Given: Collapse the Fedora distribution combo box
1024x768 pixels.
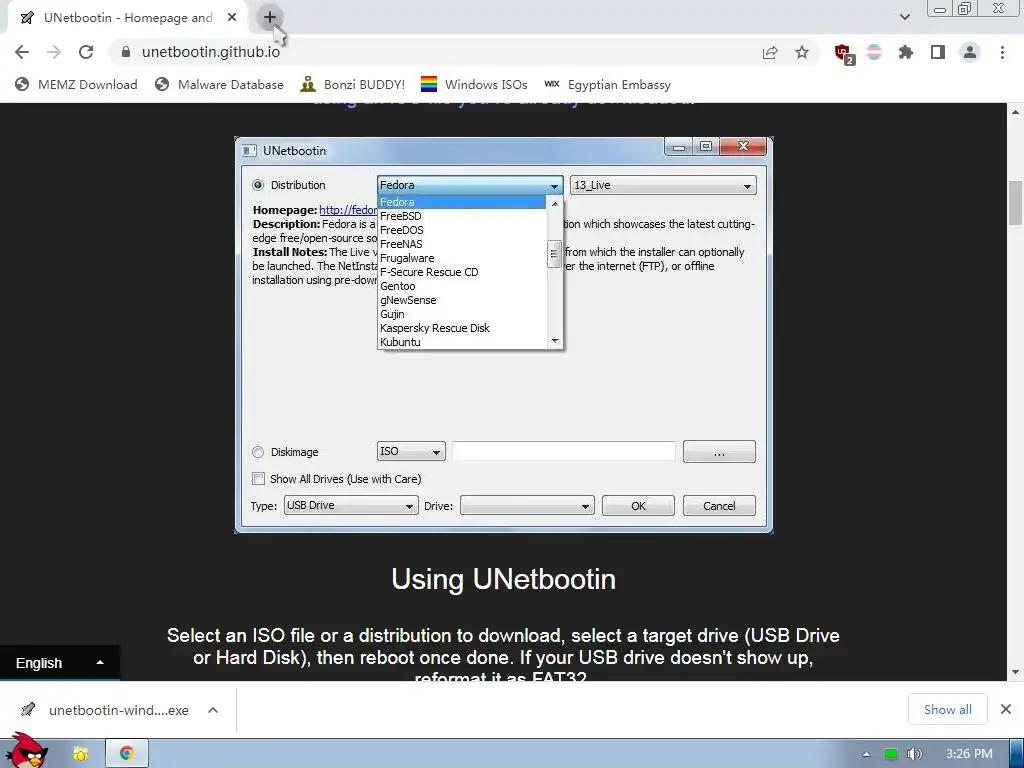Looking at the screenshot, I should (x=470, y=185).
